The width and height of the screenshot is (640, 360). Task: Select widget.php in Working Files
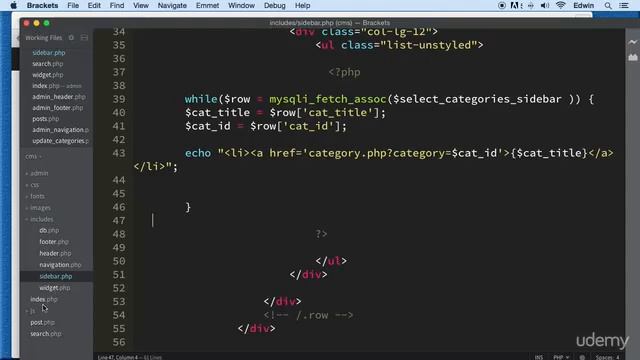pyautogui.click(x=48, y=75)
